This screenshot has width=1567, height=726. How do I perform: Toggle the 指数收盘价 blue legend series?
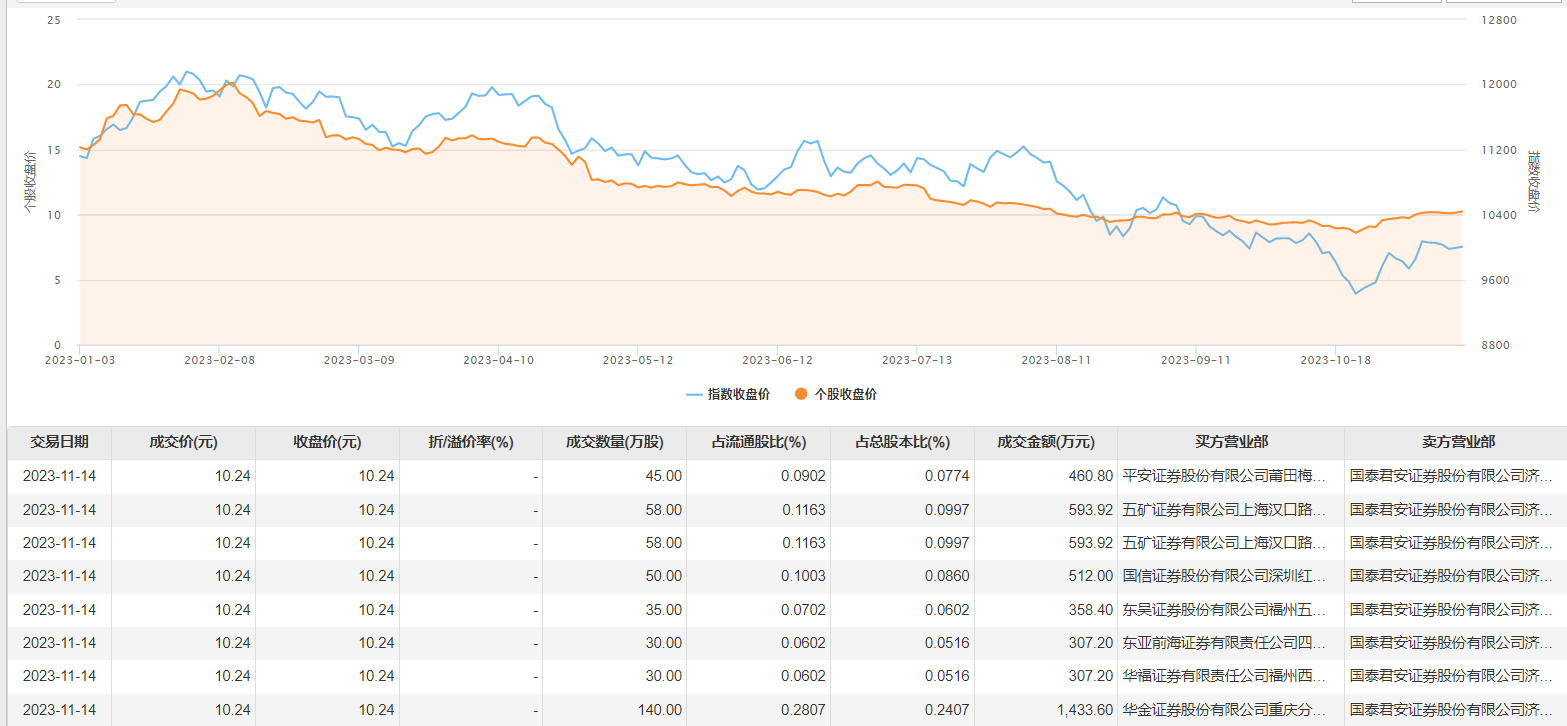coord(728,395)
